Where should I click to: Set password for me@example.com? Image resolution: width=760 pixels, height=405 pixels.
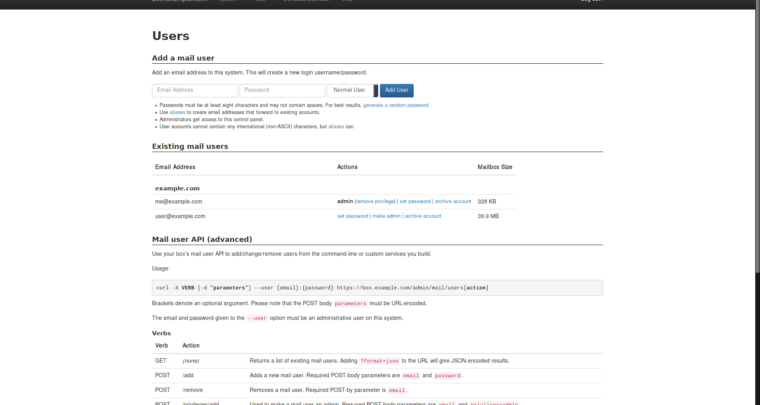pyautogui.click(x=416, y=201)
